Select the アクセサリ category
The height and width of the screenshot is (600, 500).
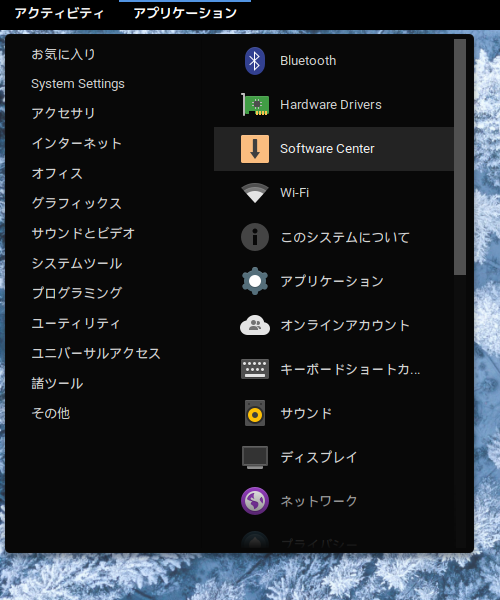[x=64, y=114]
